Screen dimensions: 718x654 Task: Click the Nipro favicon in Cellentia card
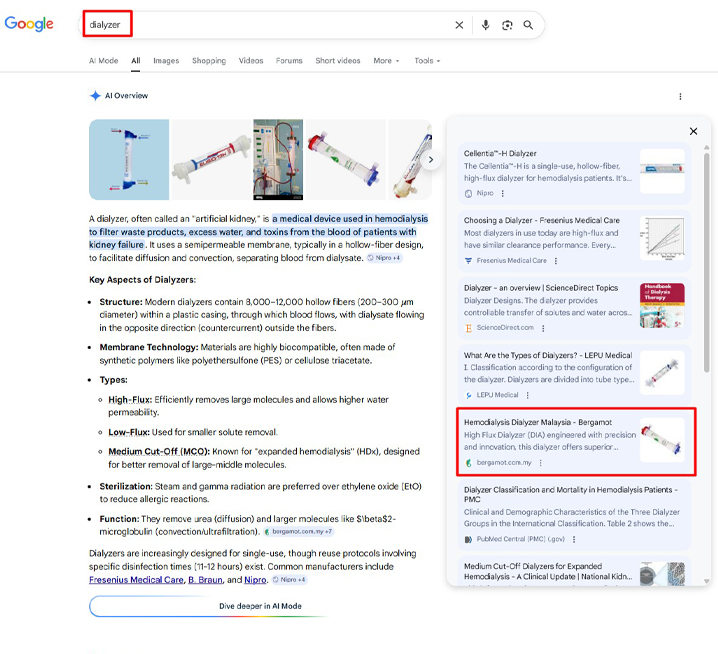coord(468,193)
